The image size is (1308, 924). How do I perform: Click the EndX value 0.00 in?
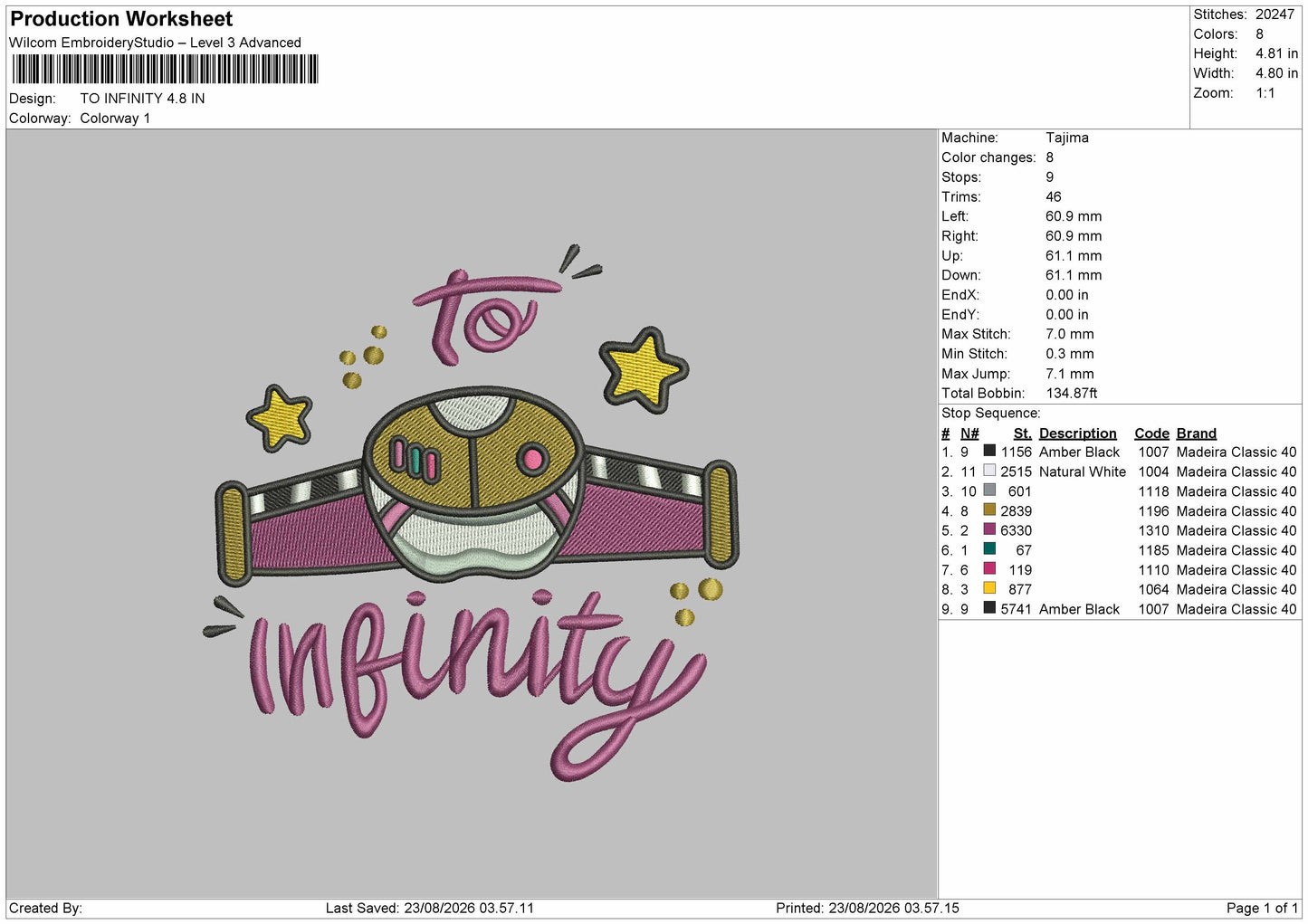pos(1067,295)
